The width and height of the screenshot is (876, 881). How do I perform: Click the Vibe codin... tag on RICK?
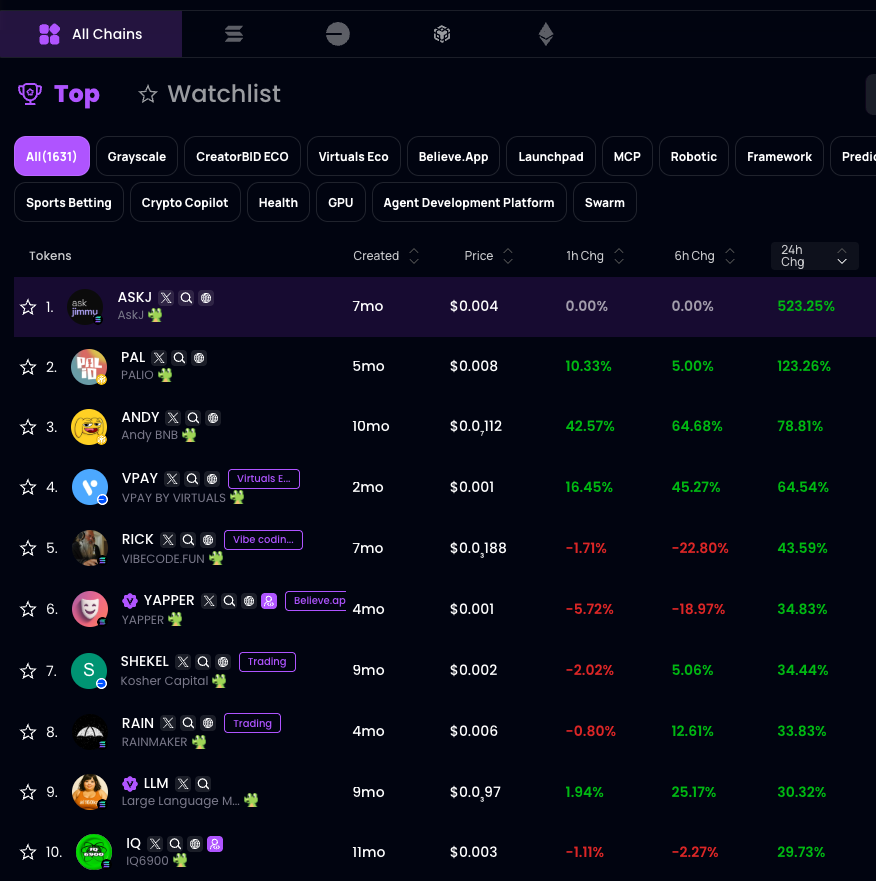263,540
